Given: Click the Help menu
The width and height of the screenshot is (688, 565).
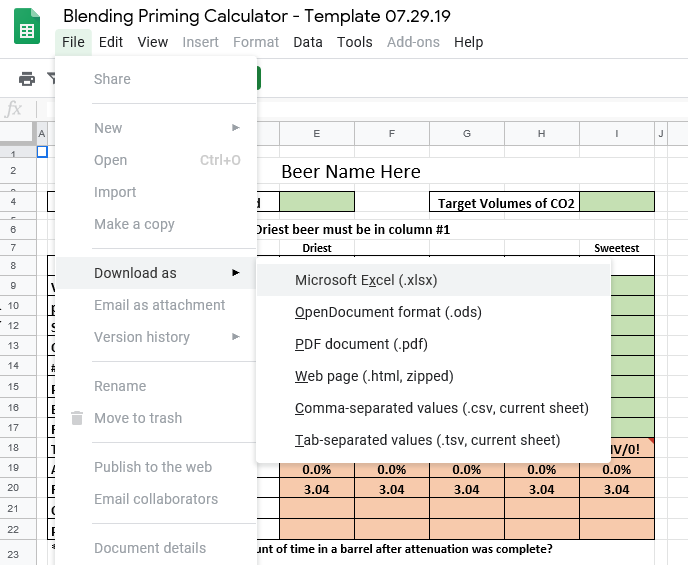Looking at the screenshot, I should 468,42.
